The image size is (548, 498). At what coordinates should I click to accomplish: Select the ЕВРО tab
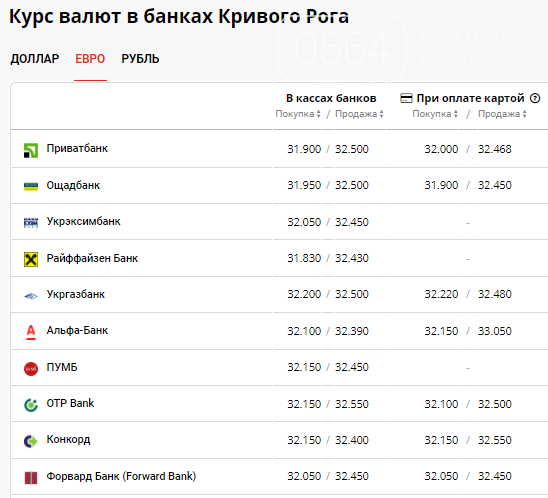pyautogui.click(x=90, y=59)
